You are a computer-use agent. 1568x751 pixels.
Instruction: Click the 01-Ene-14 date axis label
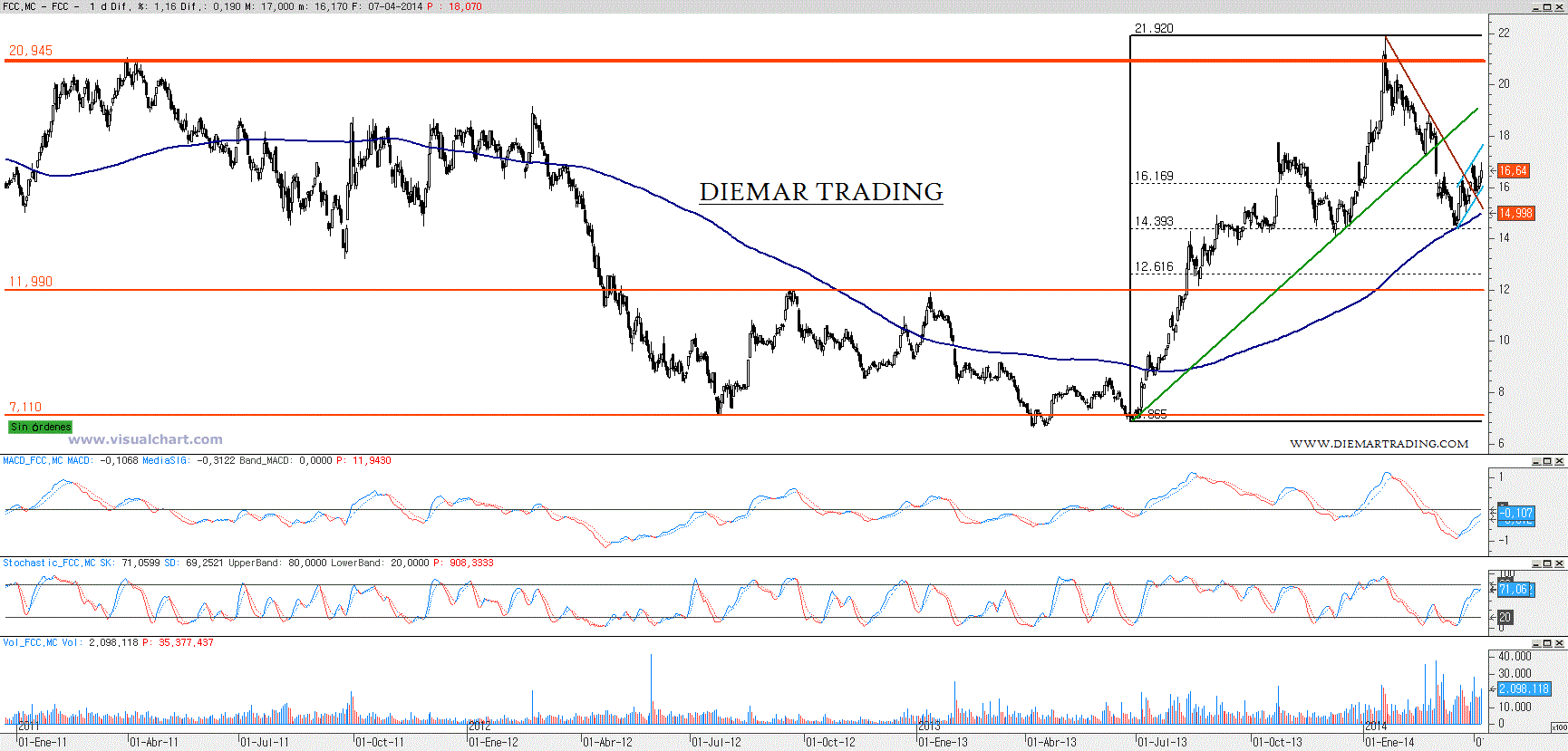[x=1389, y=743]
